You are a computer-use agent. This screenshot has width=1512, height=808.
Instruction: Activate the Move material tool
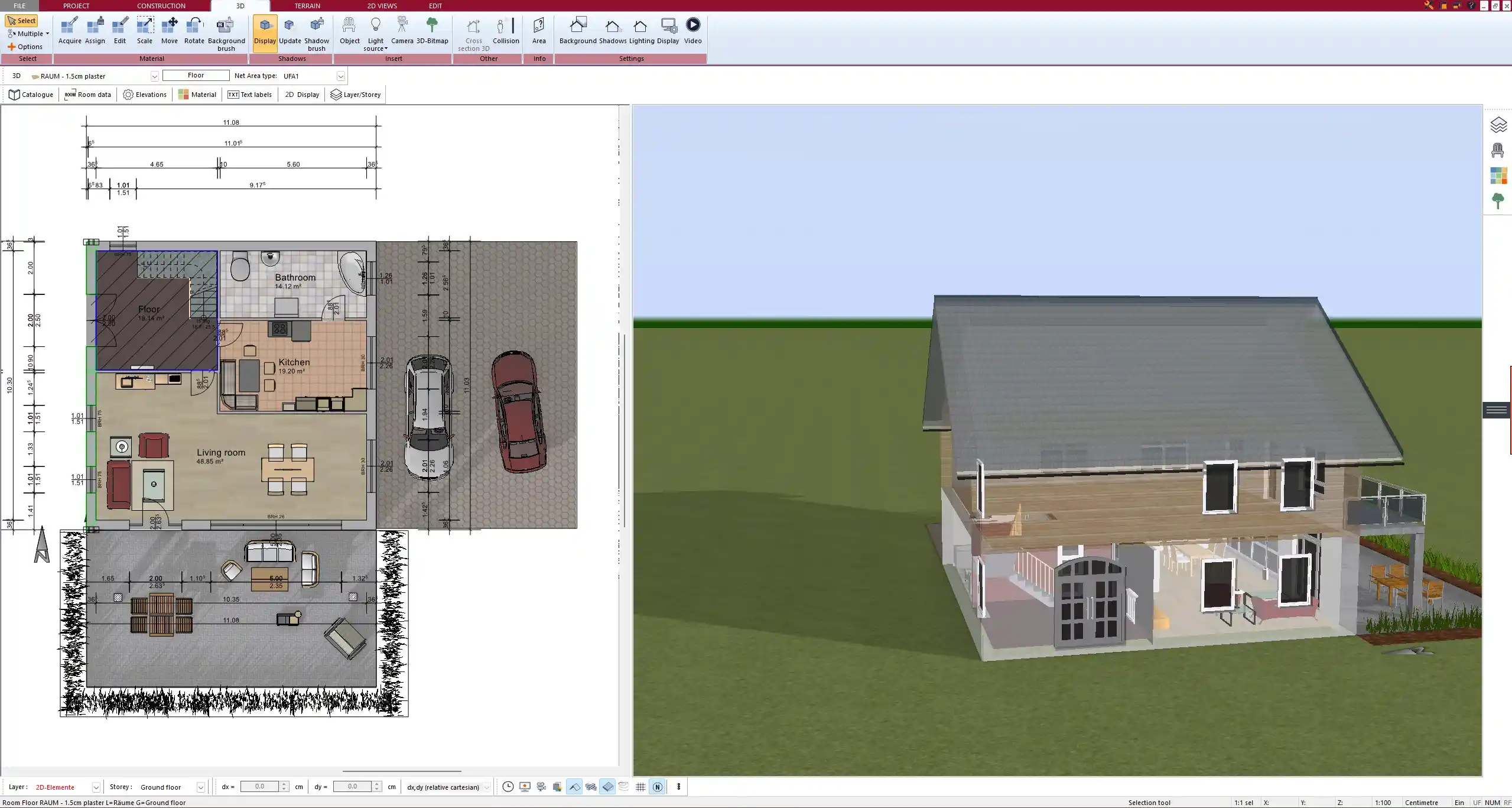170,31
